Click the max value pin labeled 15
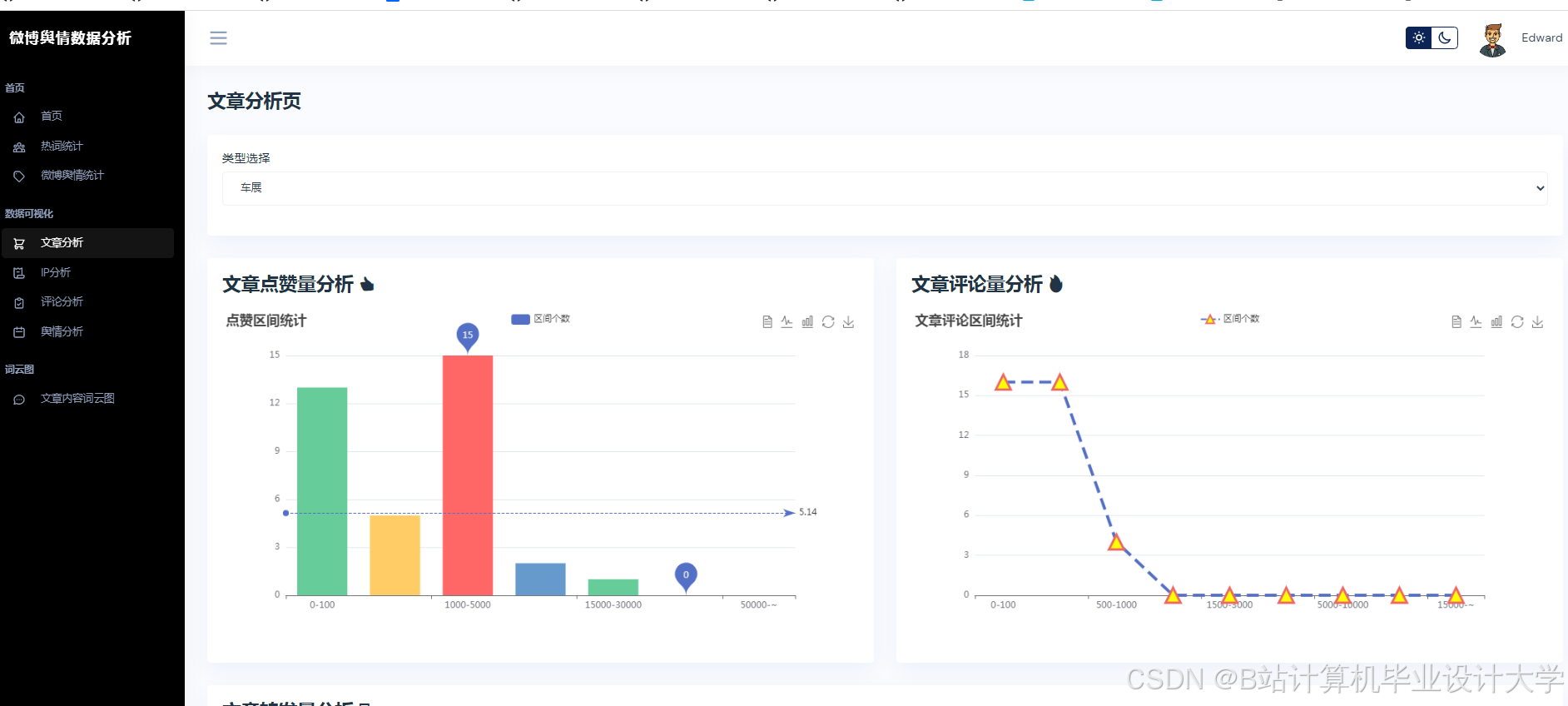This screenshot has height=706, width=1568. pos(468,336)
